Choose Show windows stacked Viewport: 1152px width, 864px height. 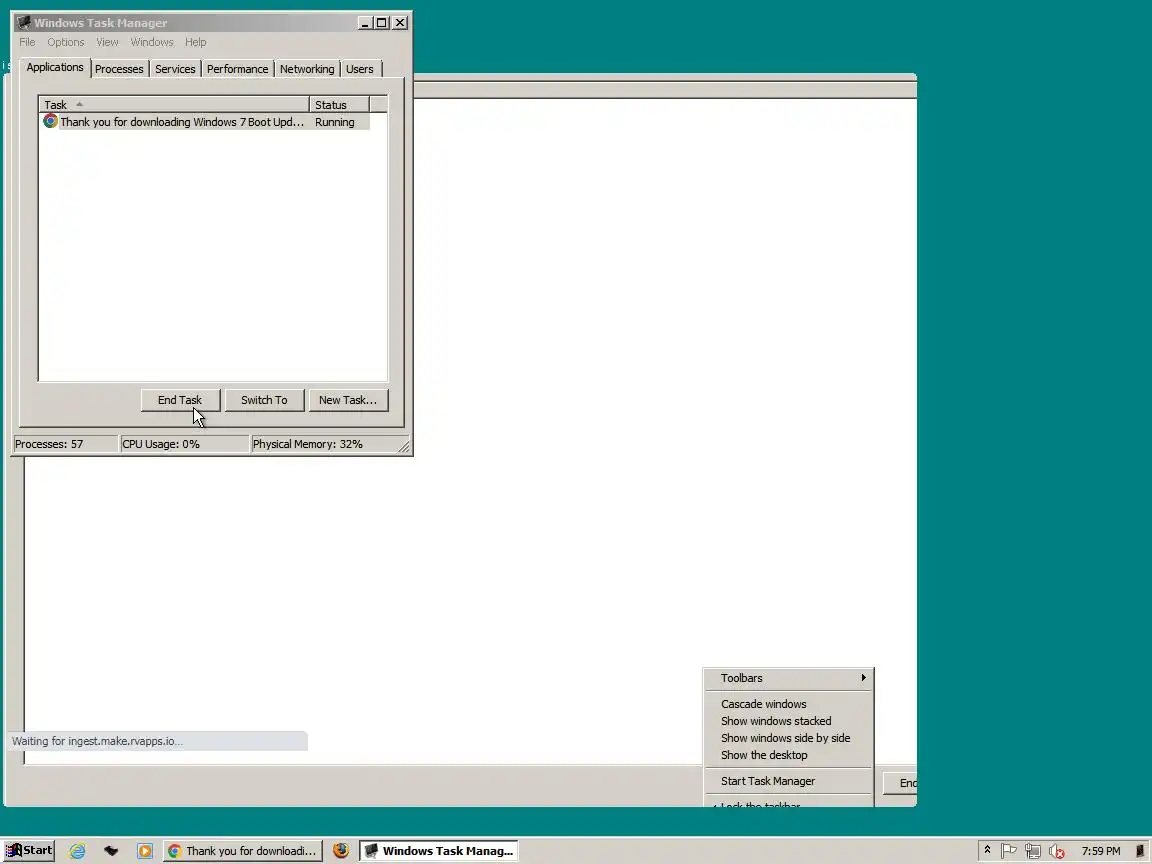pyautogui.click(x=789, y=721)
